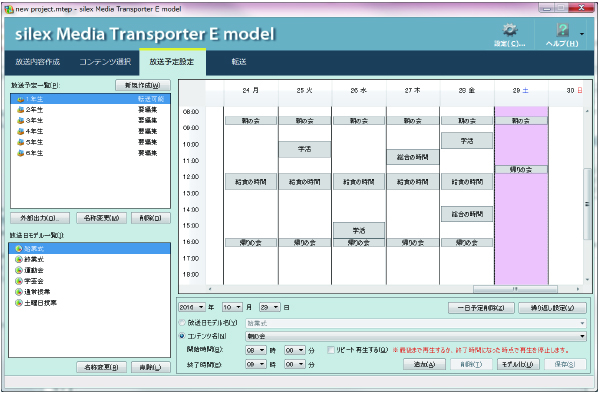Select the 帰りの会 block on Saturday 29
Viewport: 600px width, 395px height.
(x=521, y=169)
